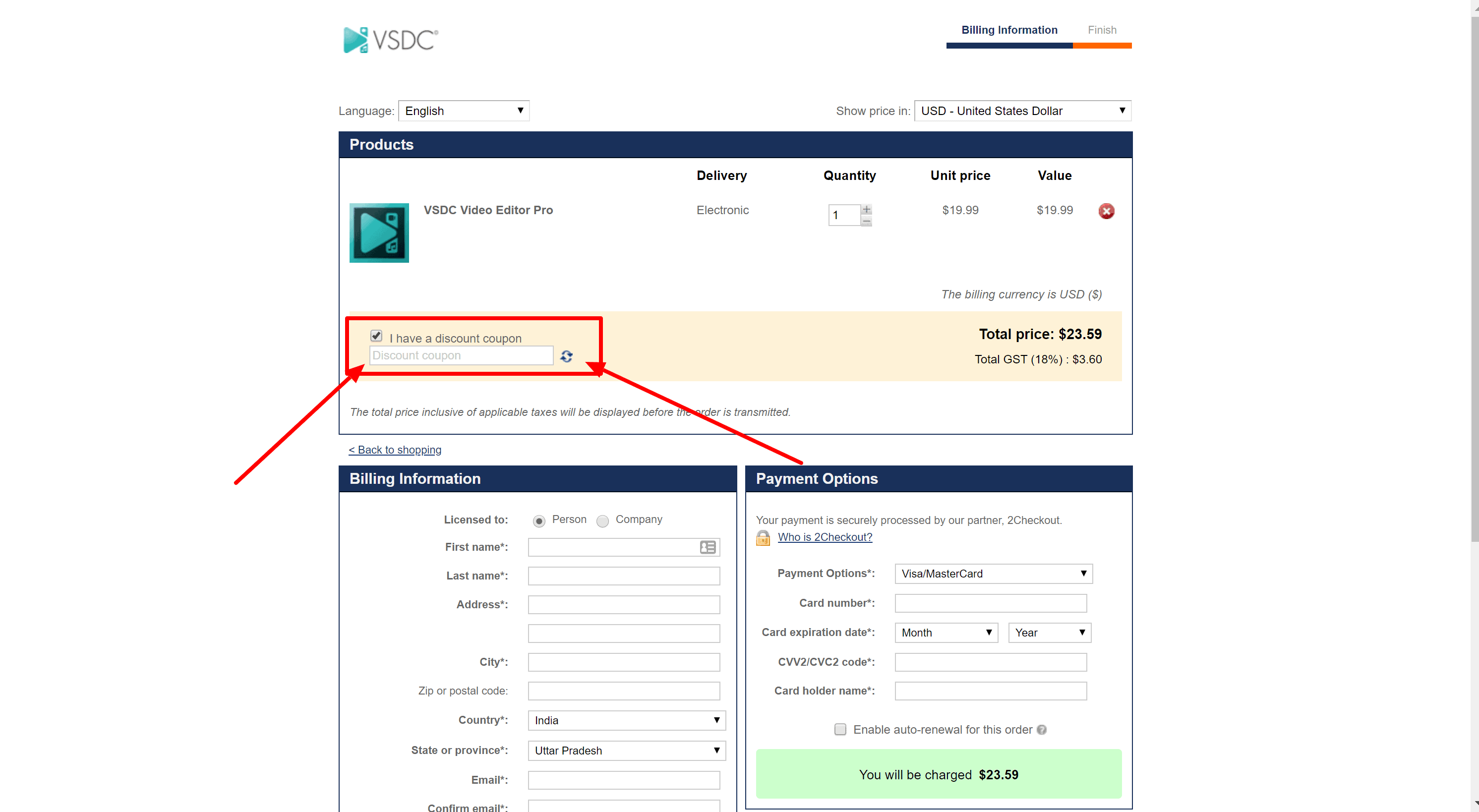
Task: Switch to the Billing Information step tab
Action: [x=1009, y=30]
